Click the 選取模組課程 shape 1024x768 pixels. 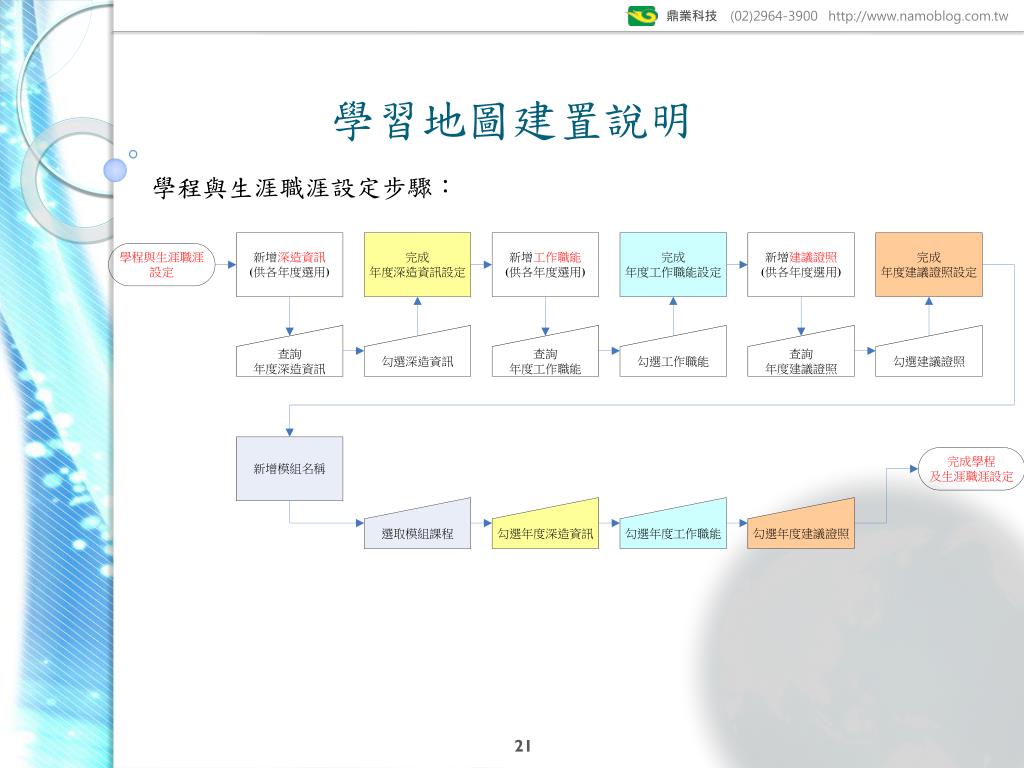[x=417, y=528]
